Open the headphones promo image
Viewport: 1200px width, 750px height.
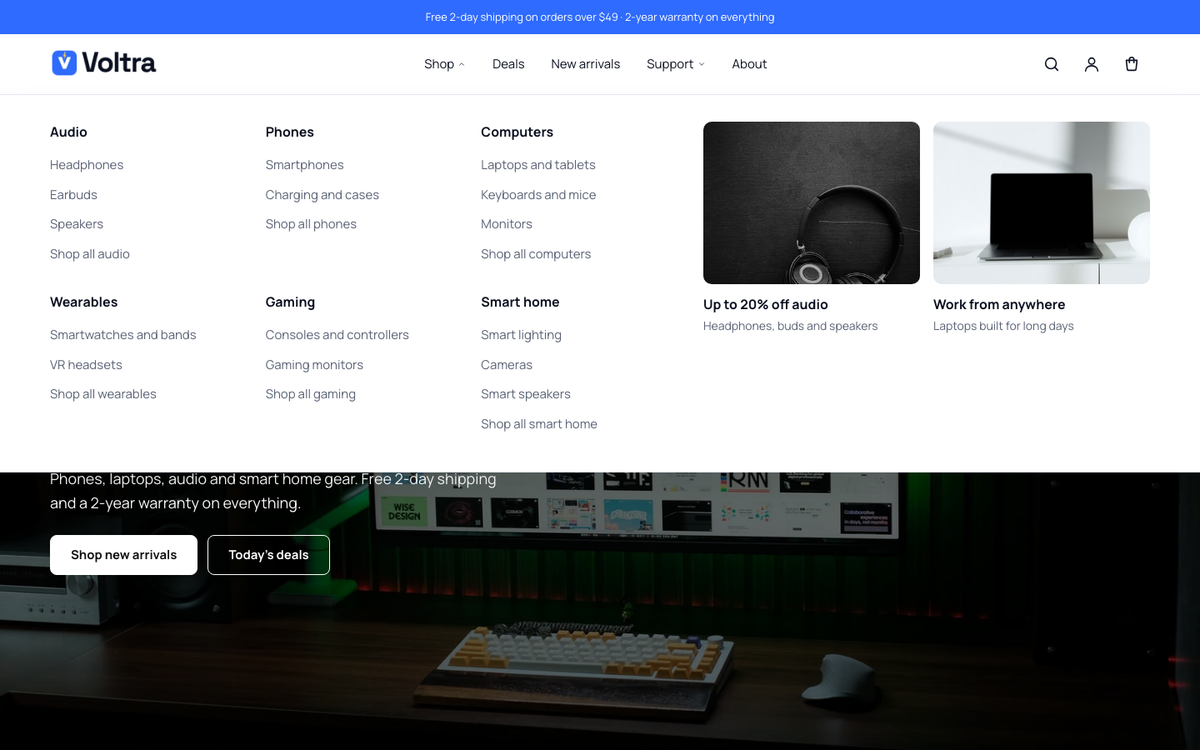coord(811,203)
